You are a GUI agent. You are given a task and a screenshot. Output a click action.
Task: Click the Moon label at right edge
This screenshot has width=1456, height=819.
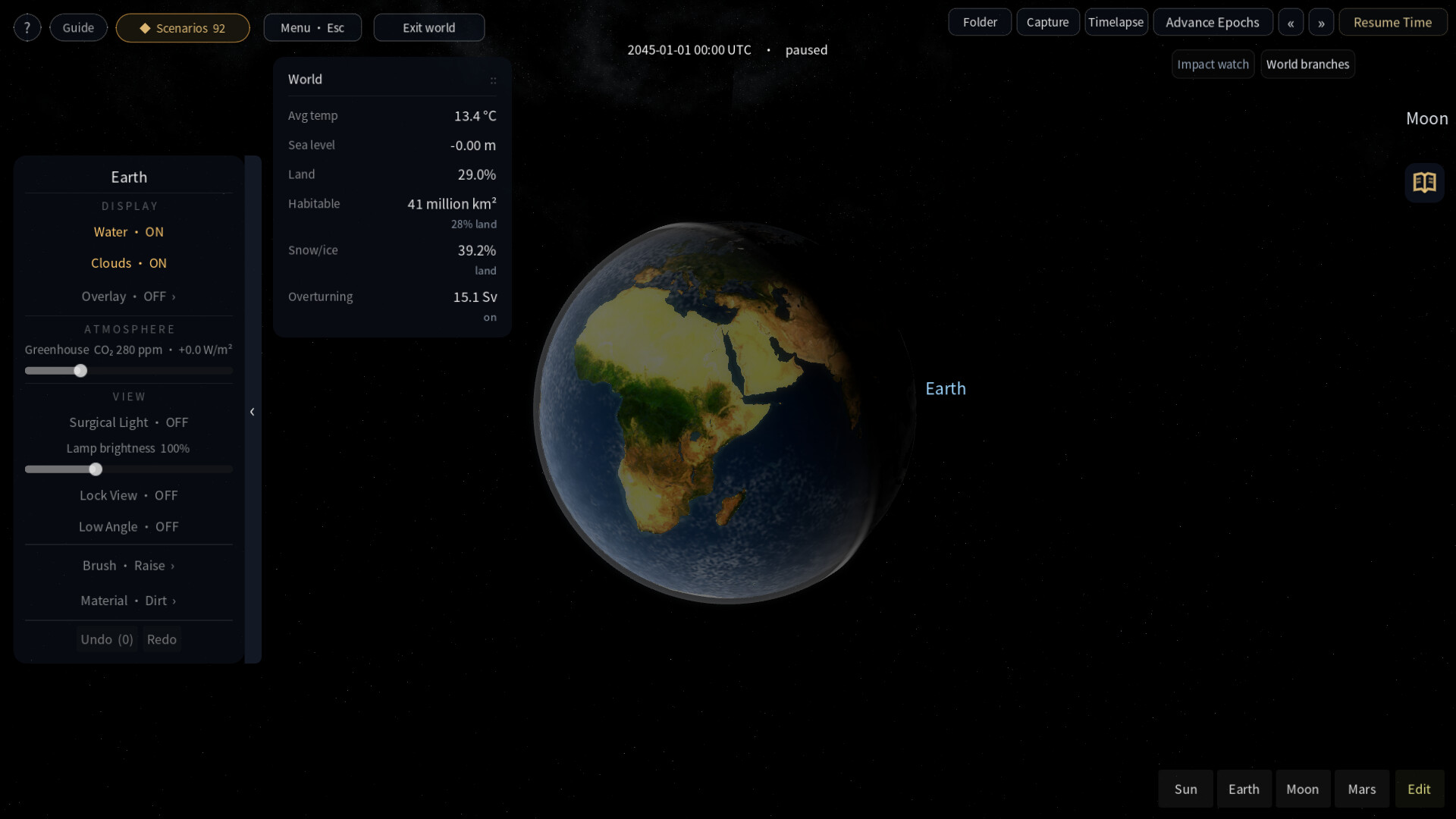coord(1427,119)
